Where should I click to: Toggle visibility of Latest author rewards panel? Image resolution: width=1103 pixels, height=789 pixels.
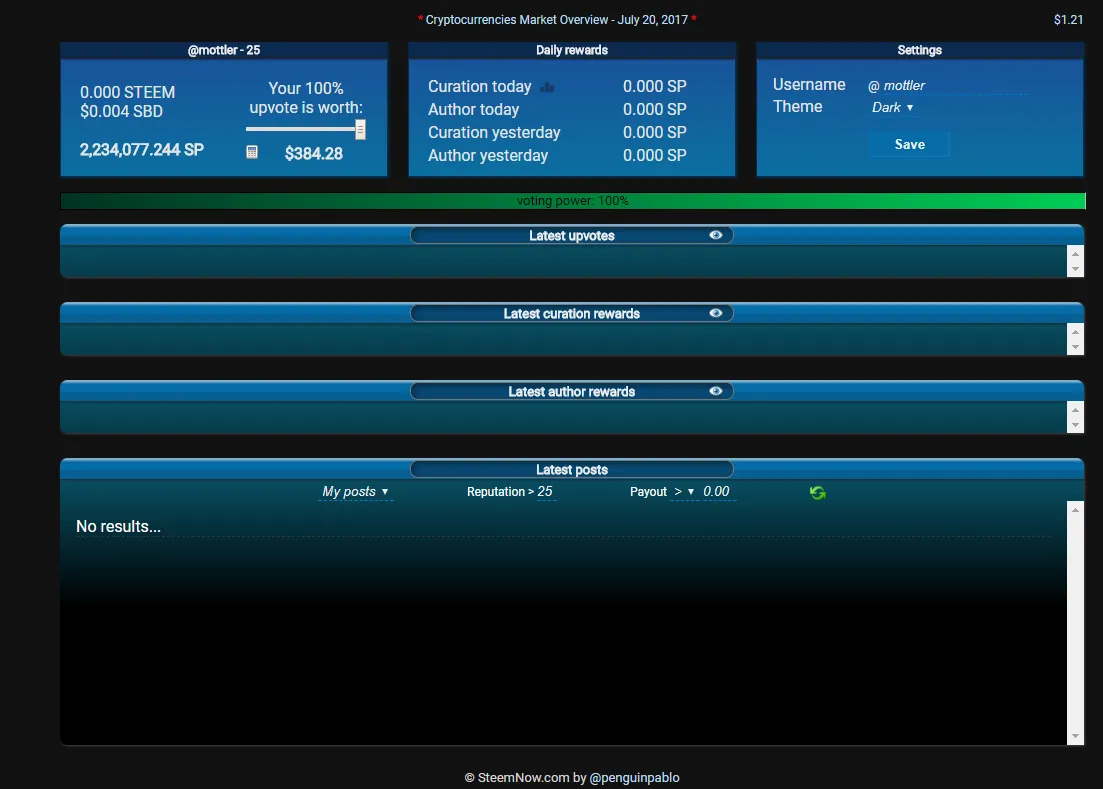tap(715, 391)
